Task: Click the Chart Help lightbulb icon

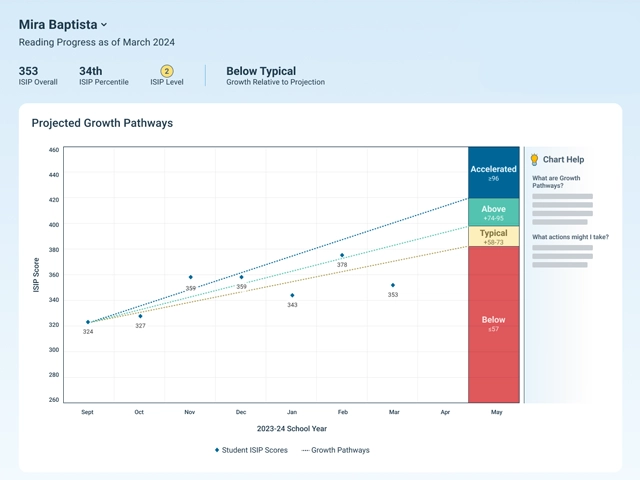Action: click(x=534, y=160)
